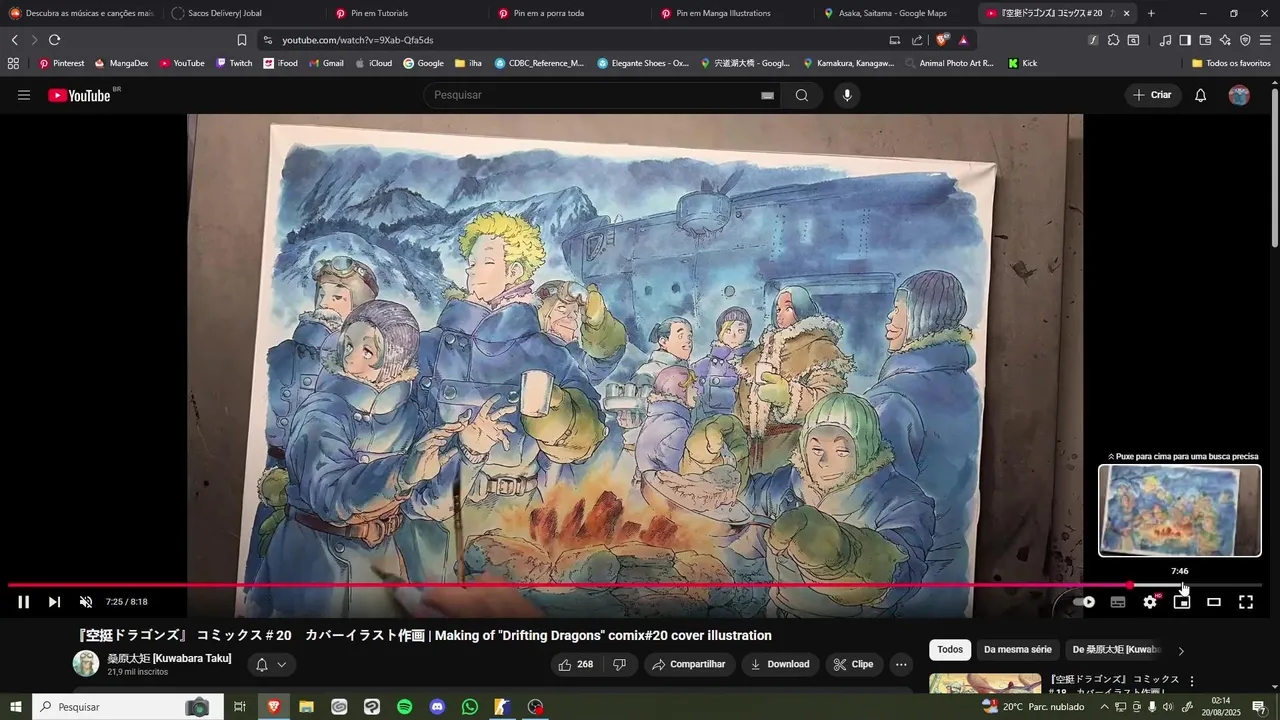Open the 桑原太矩 [Kuwabara Taku] channel
The height and width of the screenshot is (720, 1280).
tap(169, 658)
